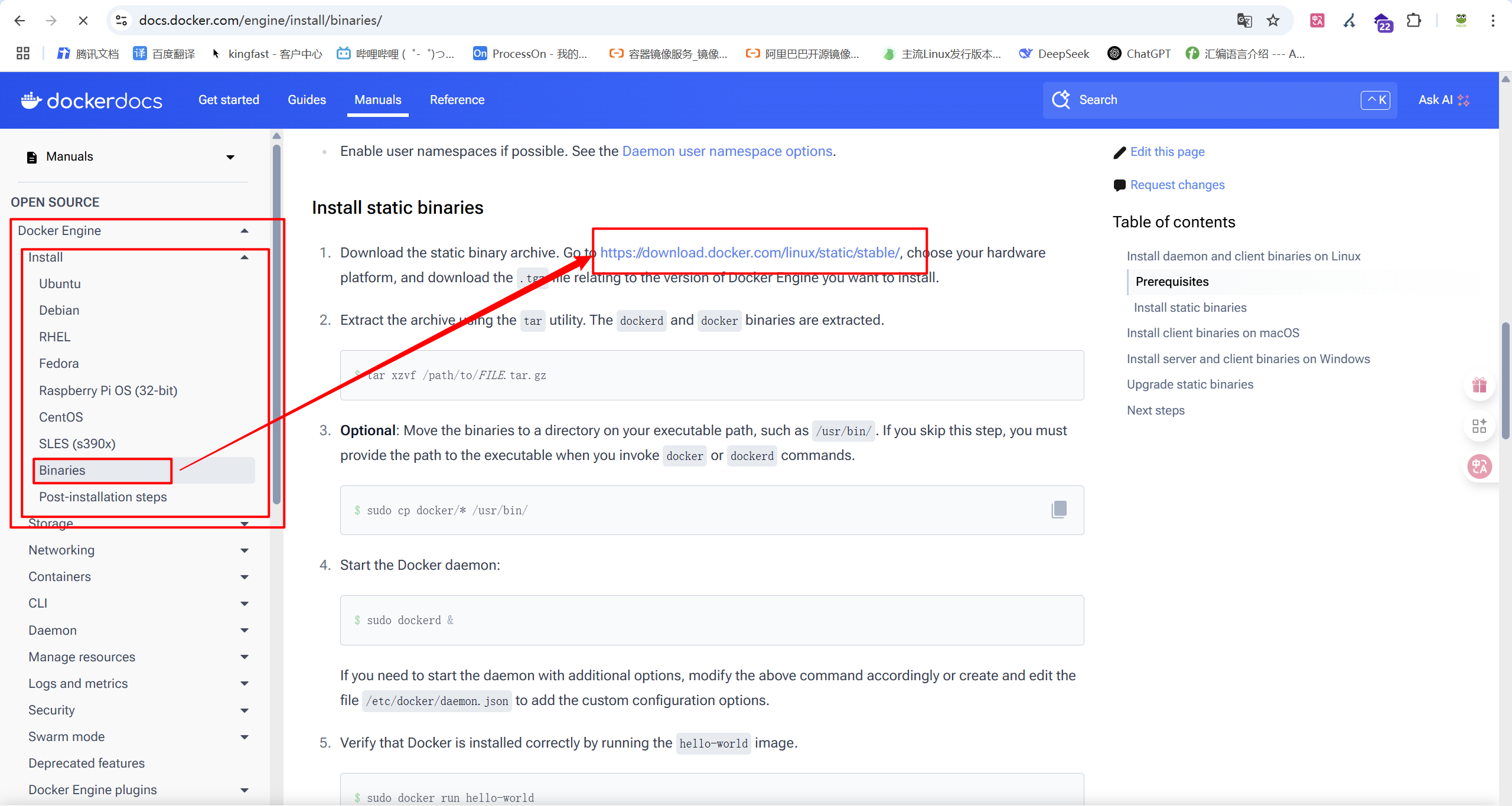Go back to the previous page

click(19, 21)
